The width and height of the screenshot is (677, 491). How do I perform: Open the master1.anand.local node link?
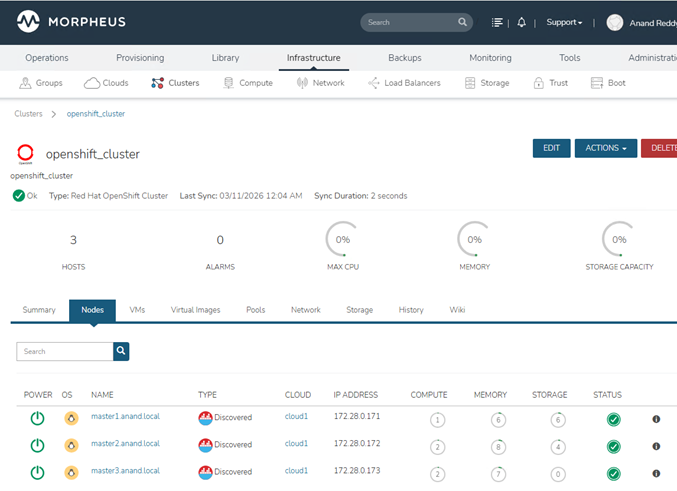click(125, 416)
